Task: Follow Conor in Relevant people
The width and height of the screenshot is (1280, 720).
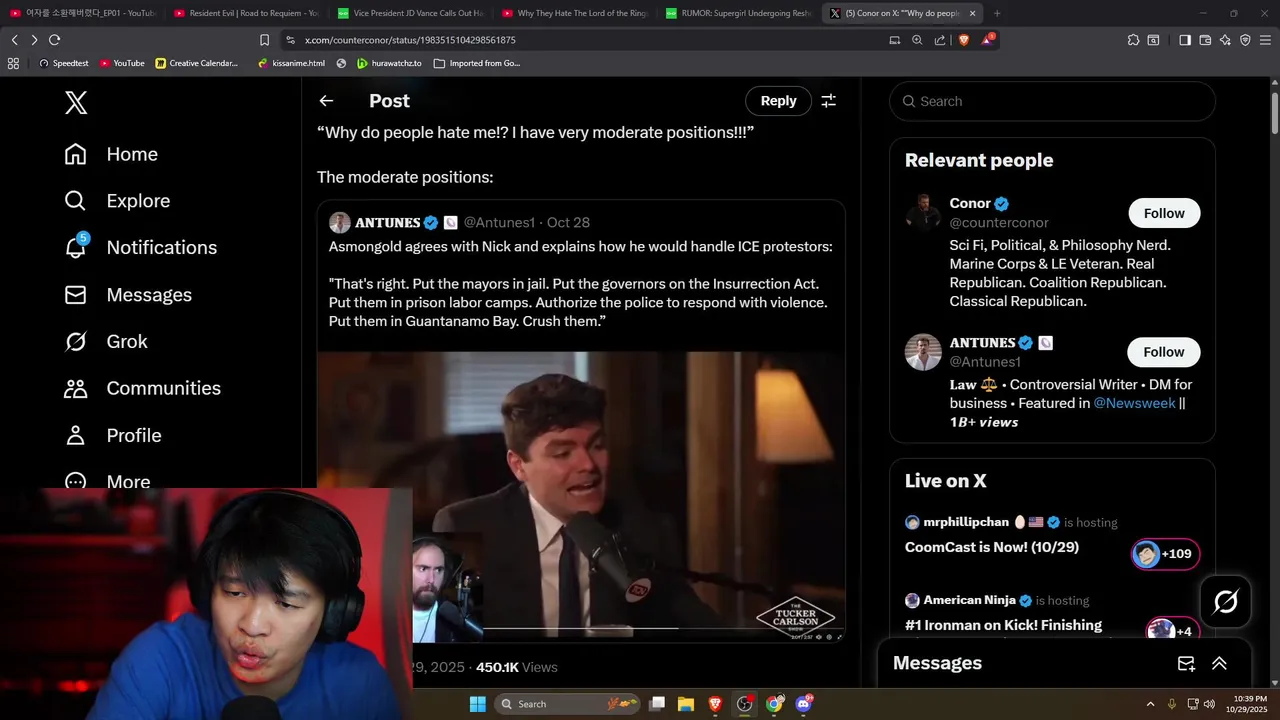Action: (1164, 213)
